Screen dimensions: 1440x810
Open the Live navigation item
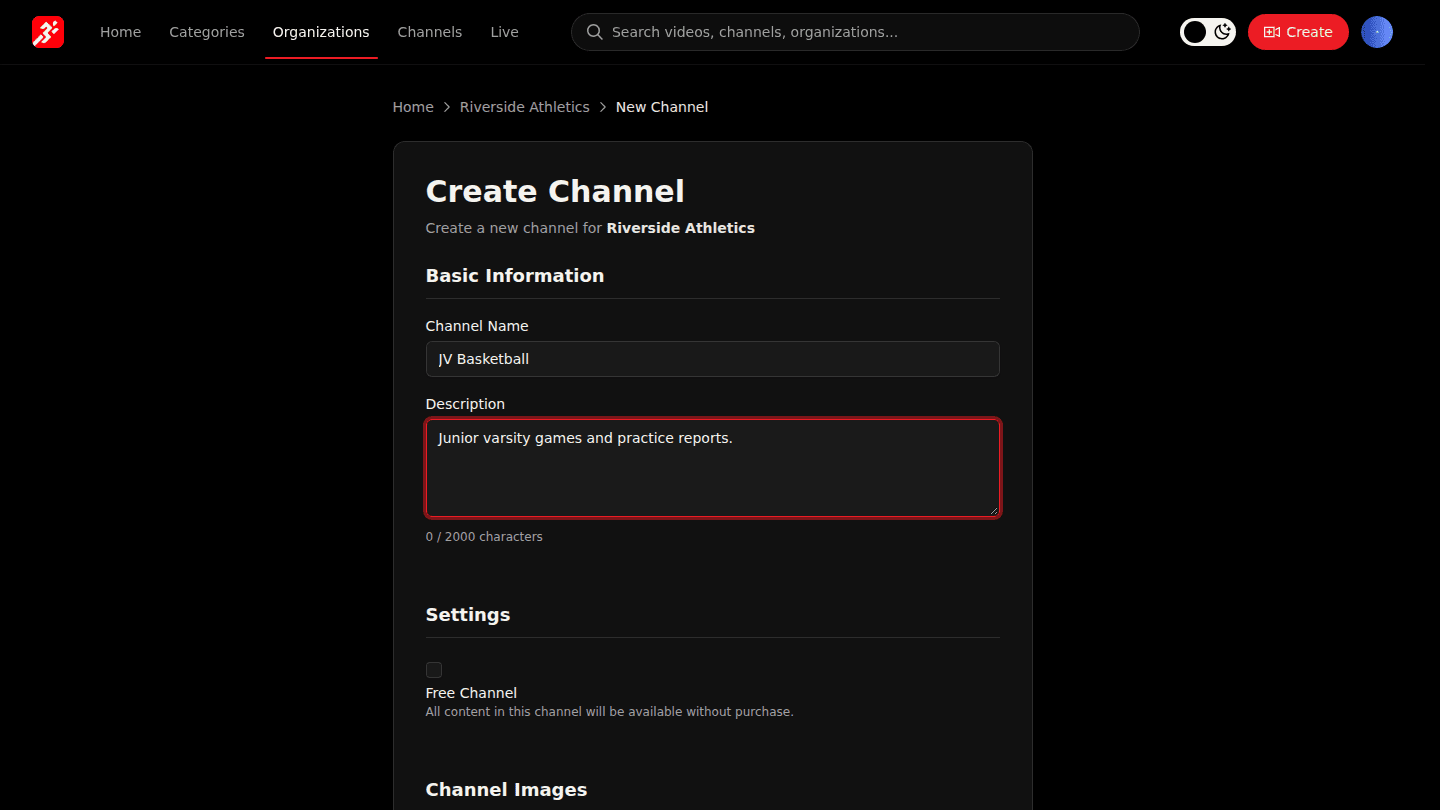click(504, 32)
